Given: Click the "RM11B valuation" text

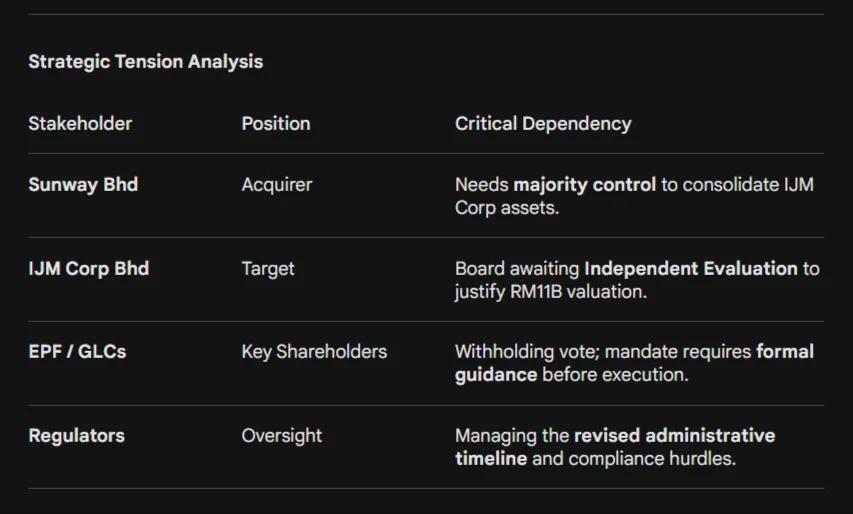Looking at the screenshot, I should tap(572, 292).
